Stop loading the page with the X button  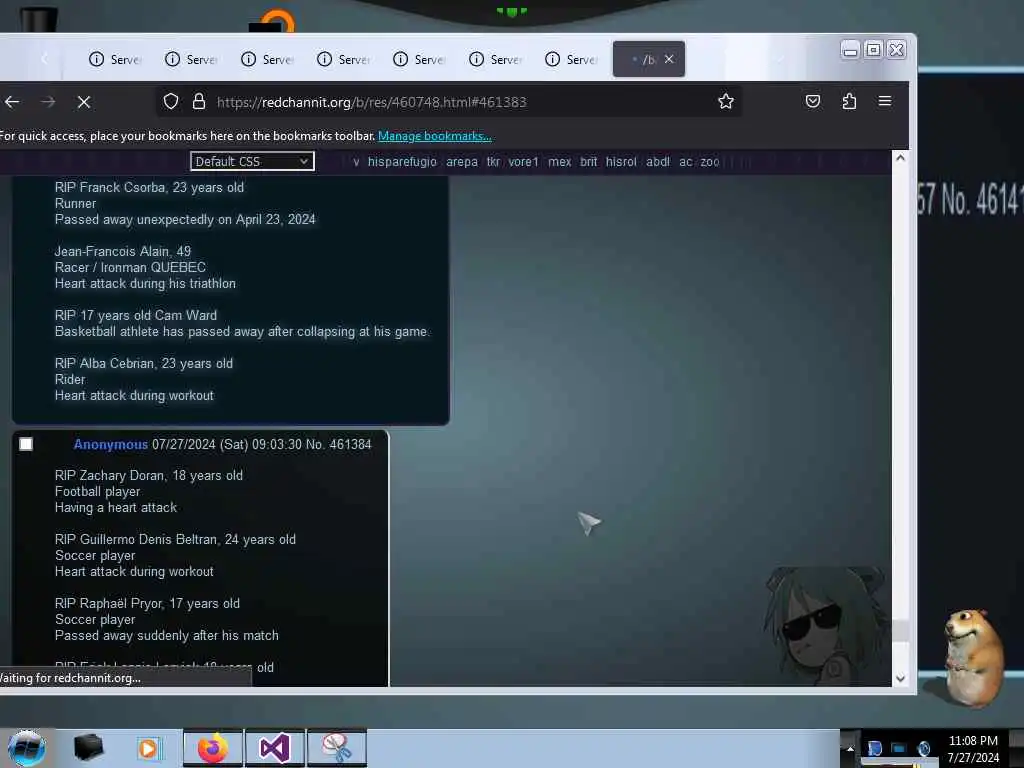(84, 102)
